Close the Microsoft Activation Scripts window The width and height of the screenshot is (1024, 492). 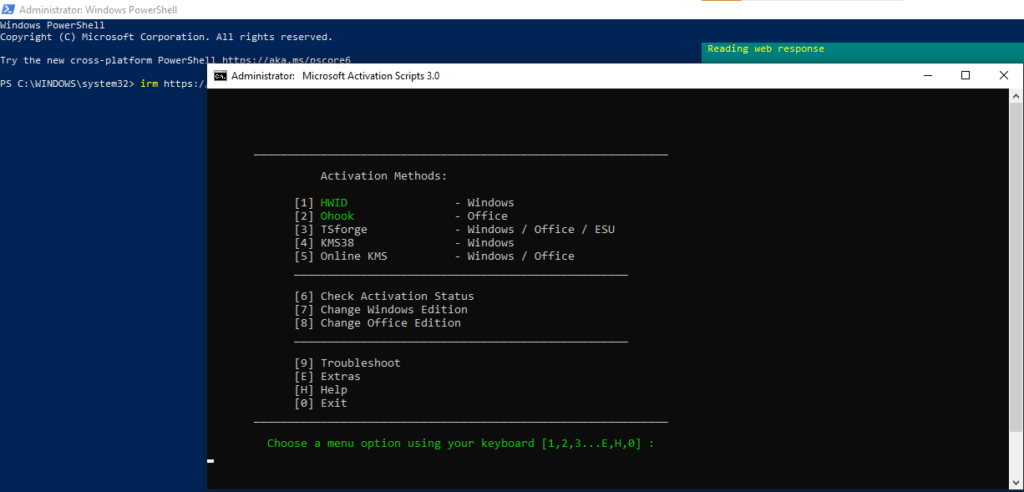pos(1004,75)
